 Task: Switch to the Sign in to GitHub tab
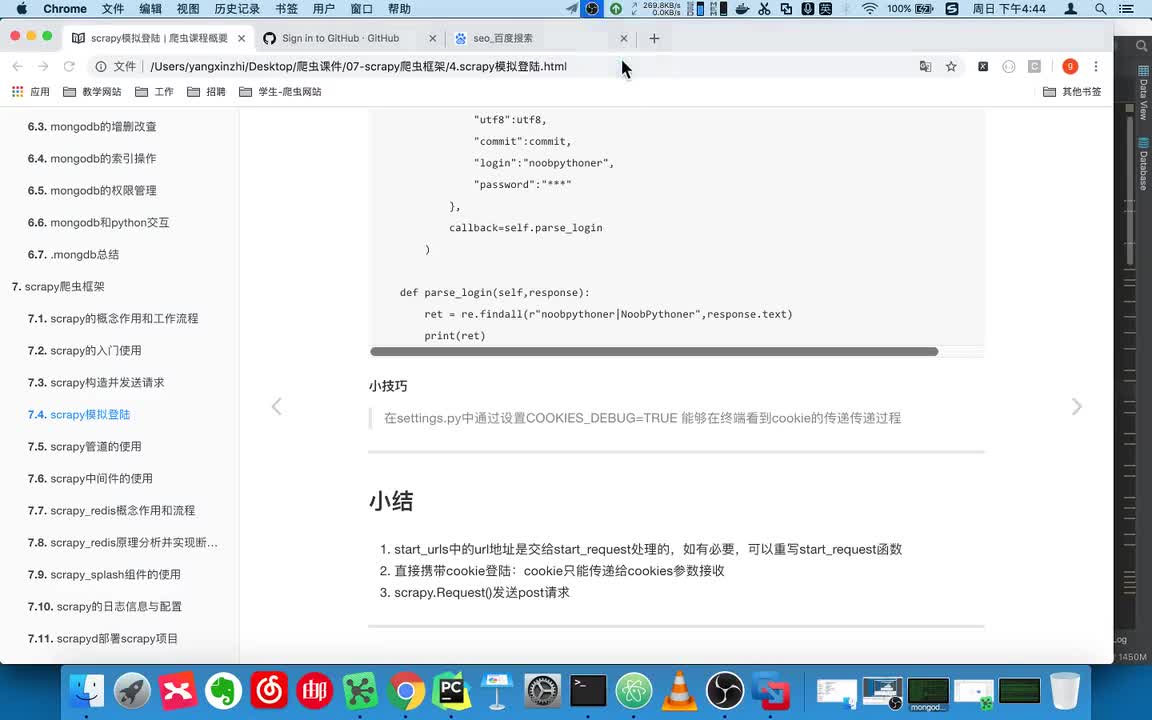point(341,38)
